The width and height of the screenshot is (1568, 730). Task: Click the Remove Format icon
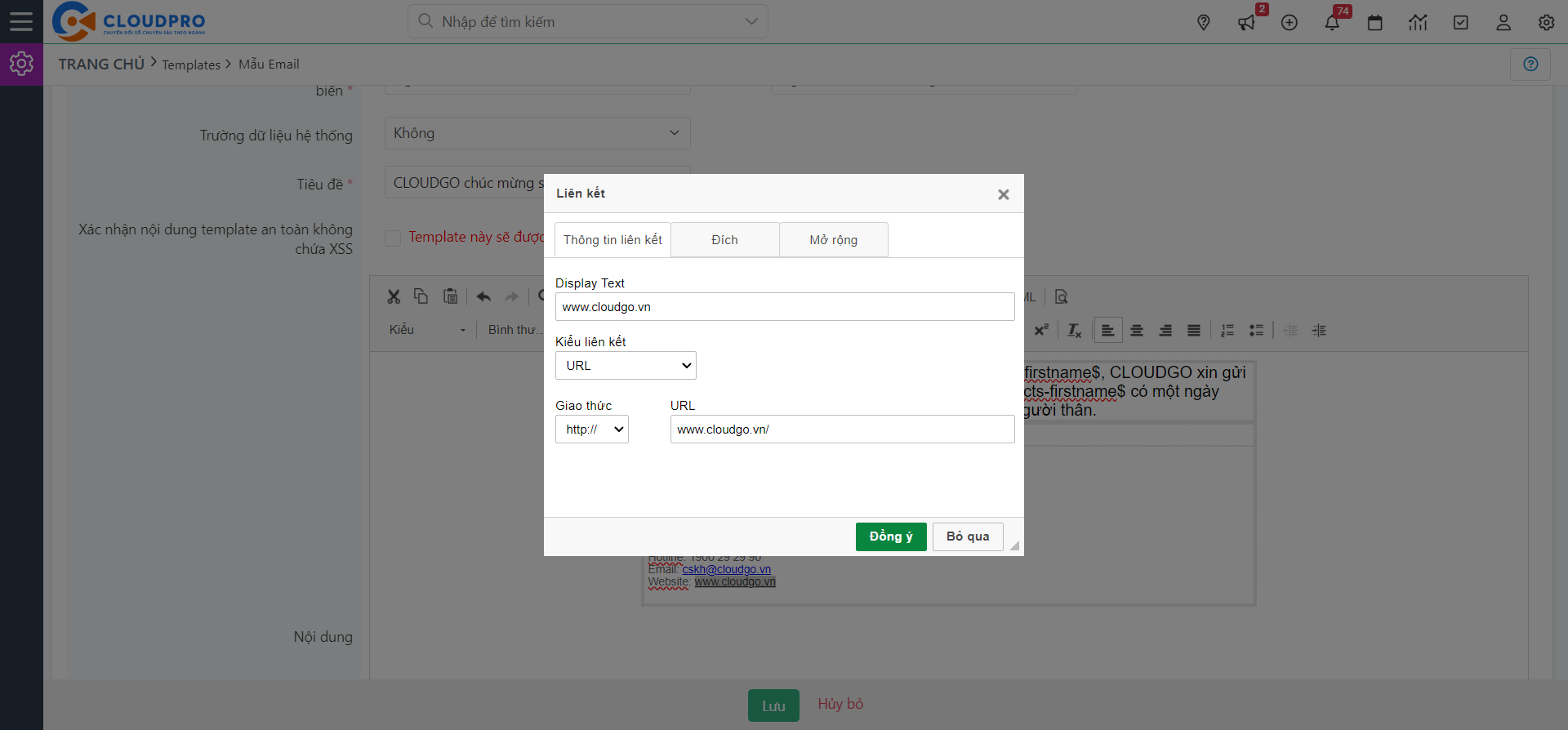(1075, 330)
